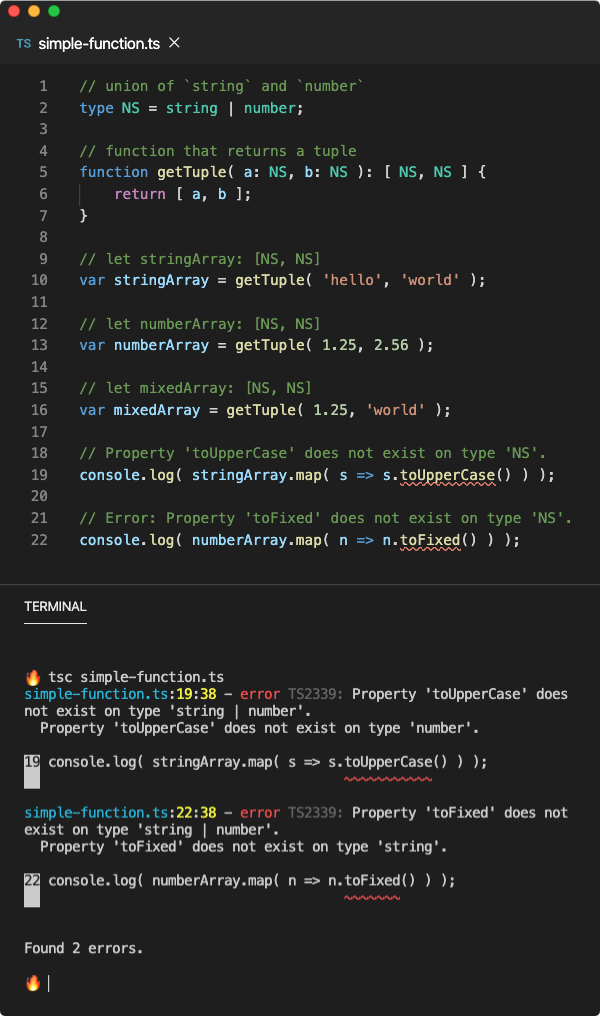
Task: Click 'Found 2 errors.' terminal message
Action: pyautogui.click(x=84, y=948)
